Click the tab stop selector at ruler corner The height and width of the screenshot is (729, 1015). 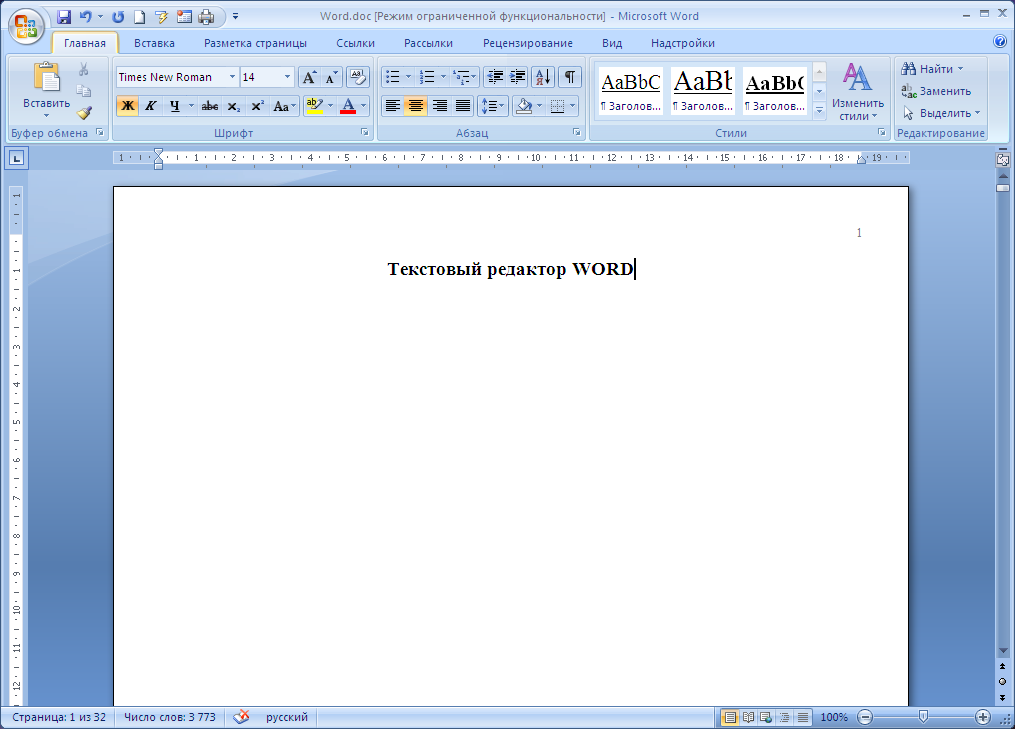click(16, 158)
